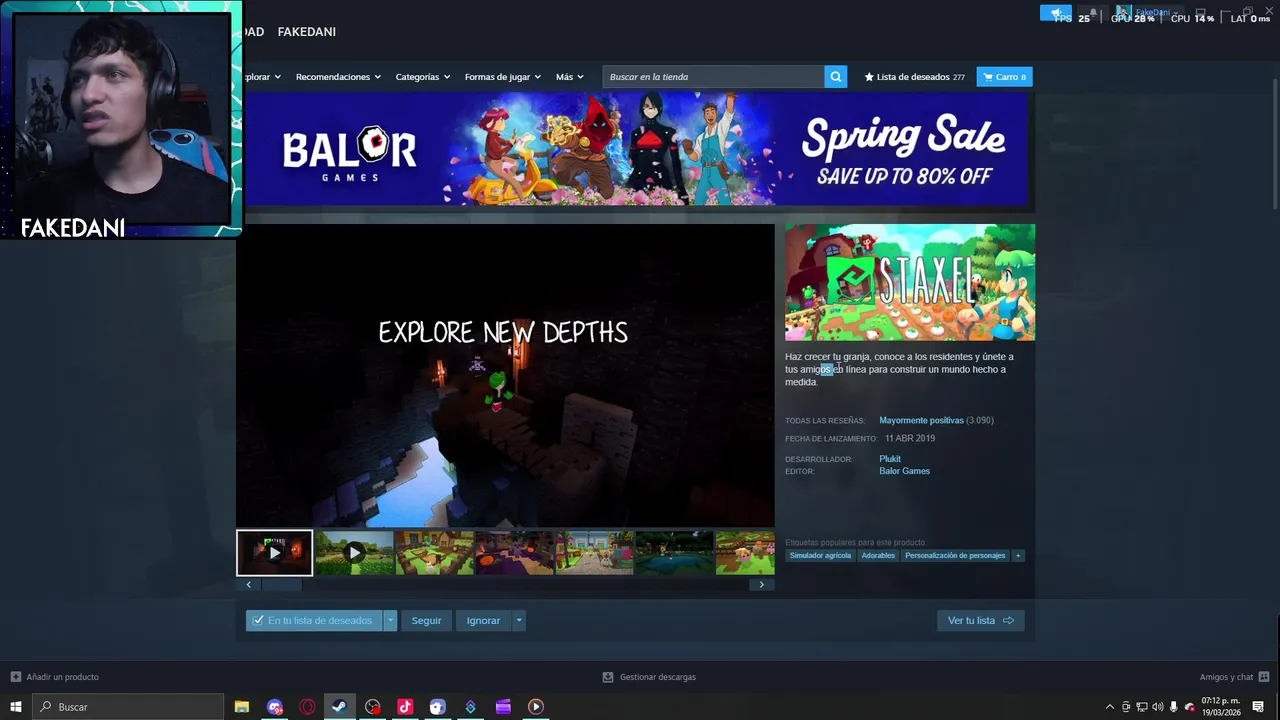
Task: Open Steam from the Windows taskbar
Action: click(340, 707)
